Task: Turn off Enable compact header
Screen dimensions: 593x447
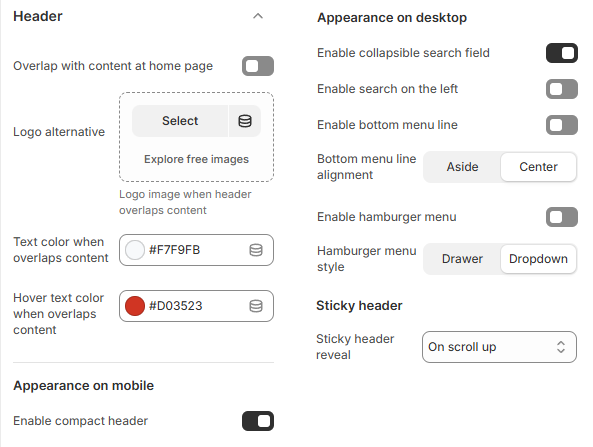Action: coord(258,421)
